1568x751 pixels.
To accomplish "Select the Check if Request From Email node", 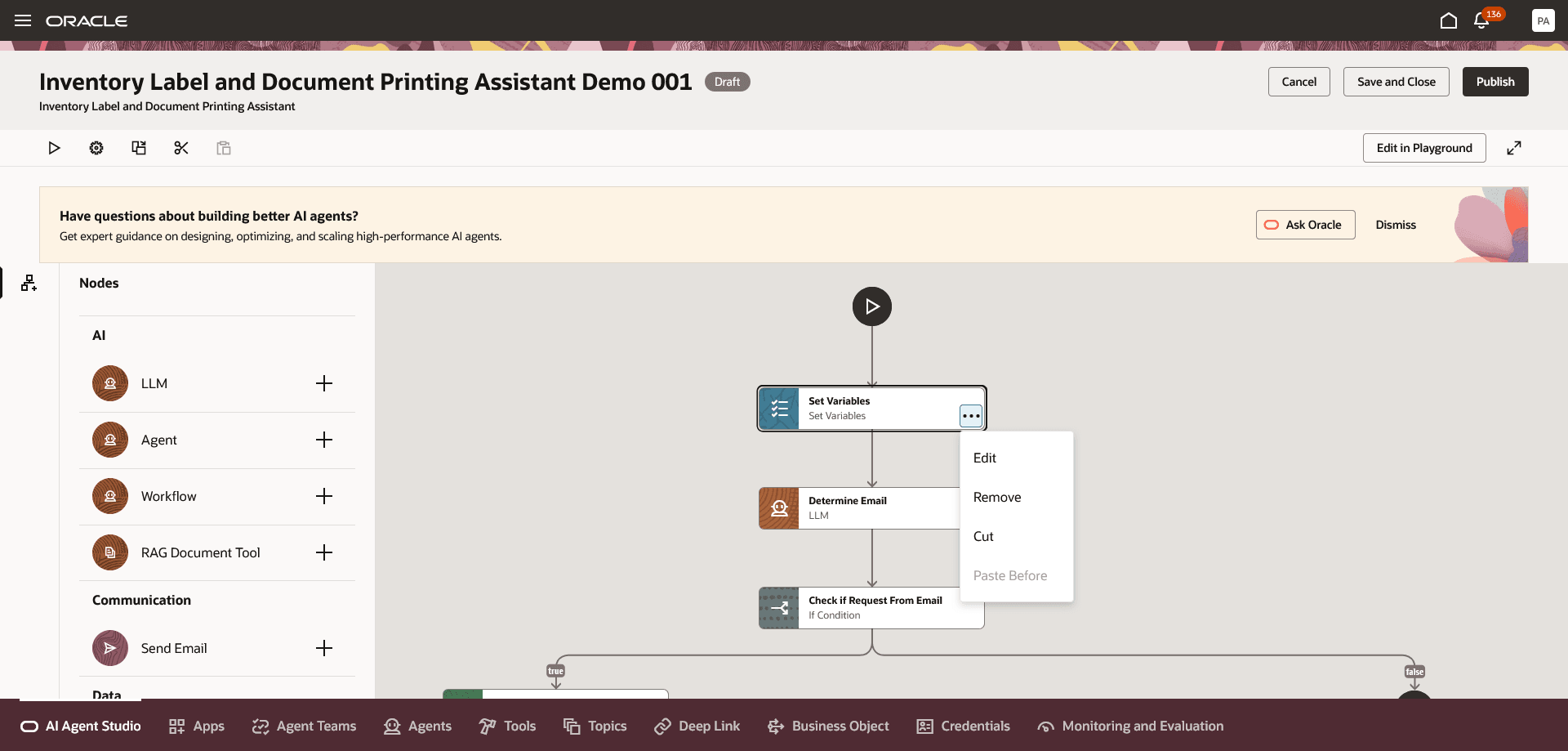I will (x=871, y=608).
